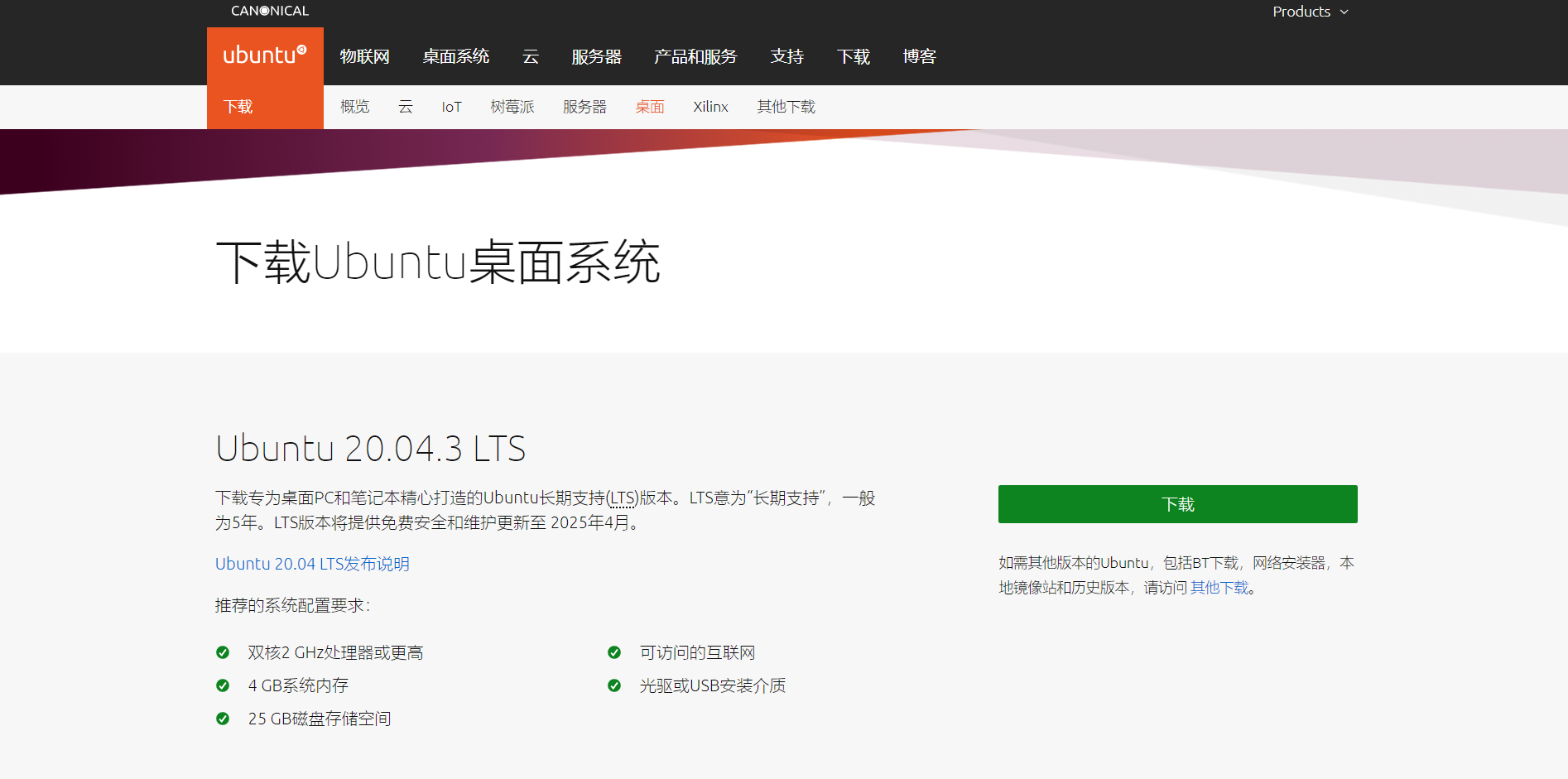1568x779 pixels.
Task: Select the highlighted 桌面 sub-tab
Action: 650,107
